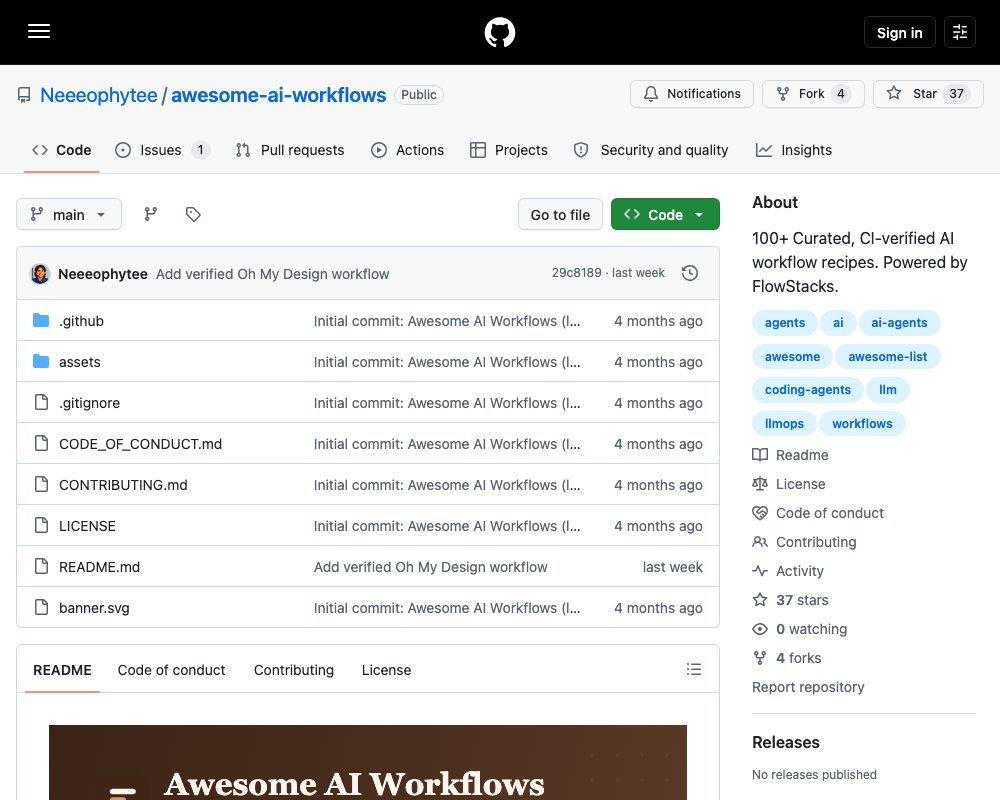The image size is (1000, 800).
Task: Go to the GitHub homepage logo
Action: tap(499, 33)
